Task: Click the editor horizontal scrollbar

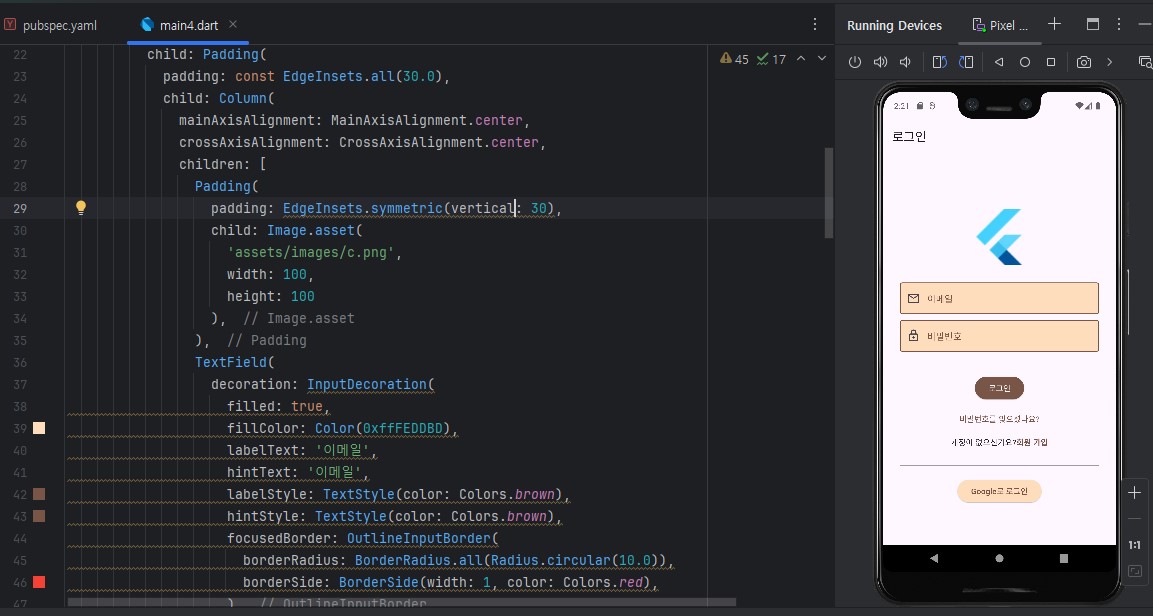Action: pyautogui.click(x=401, y=602)
